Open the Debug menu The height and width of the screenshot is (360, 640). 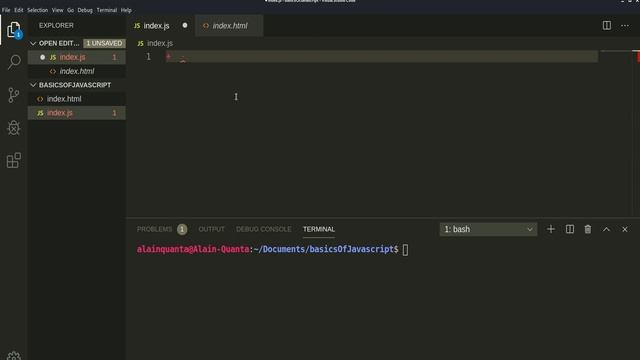pyautogui.click(x=85, y=10)
